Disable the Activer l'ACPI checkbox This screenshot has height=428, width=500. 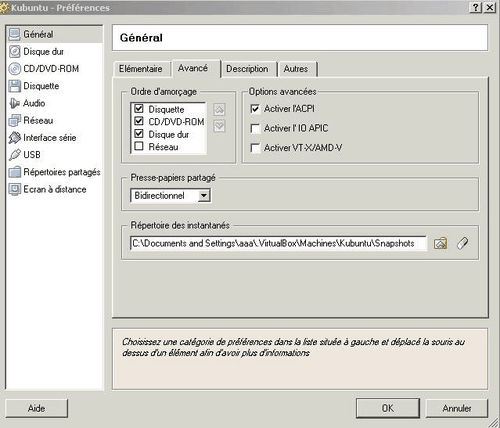point(255,109)
